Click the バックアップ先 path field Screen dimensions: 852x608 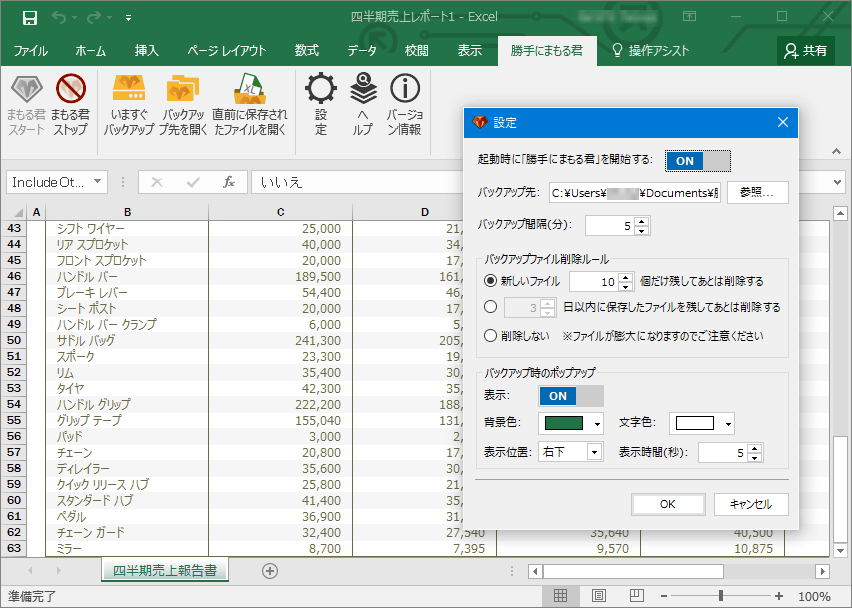tap(635, 193)
